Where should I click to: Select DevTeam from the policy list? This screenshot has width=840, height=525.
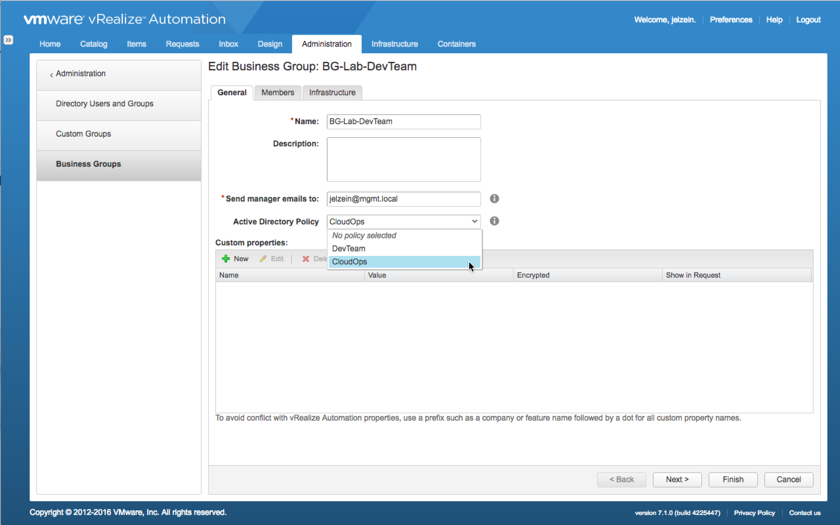pos(349,249)
